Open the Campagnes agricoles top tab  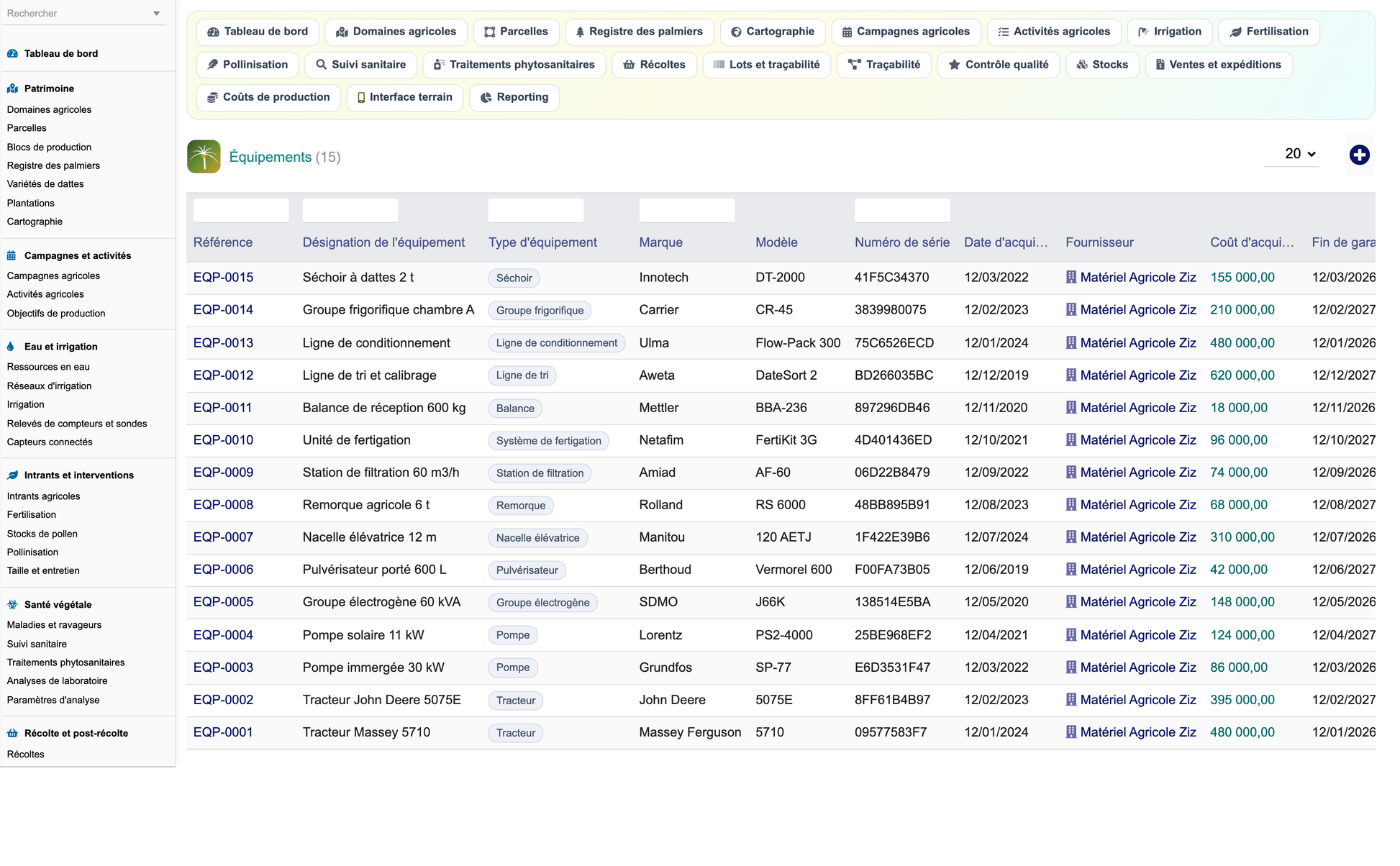click(x=906, y=32)
